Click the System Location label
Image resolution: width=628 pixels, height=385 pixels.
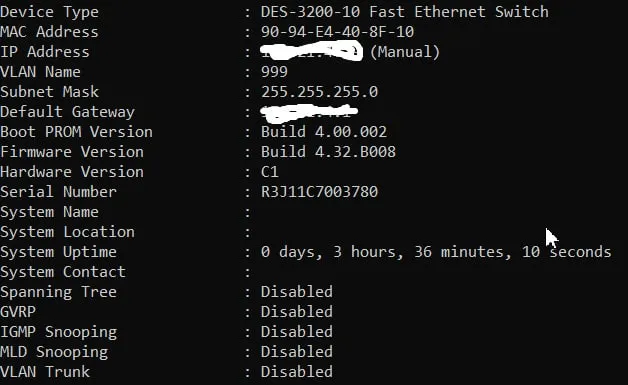pyautogui.click(x=67, y=232)
